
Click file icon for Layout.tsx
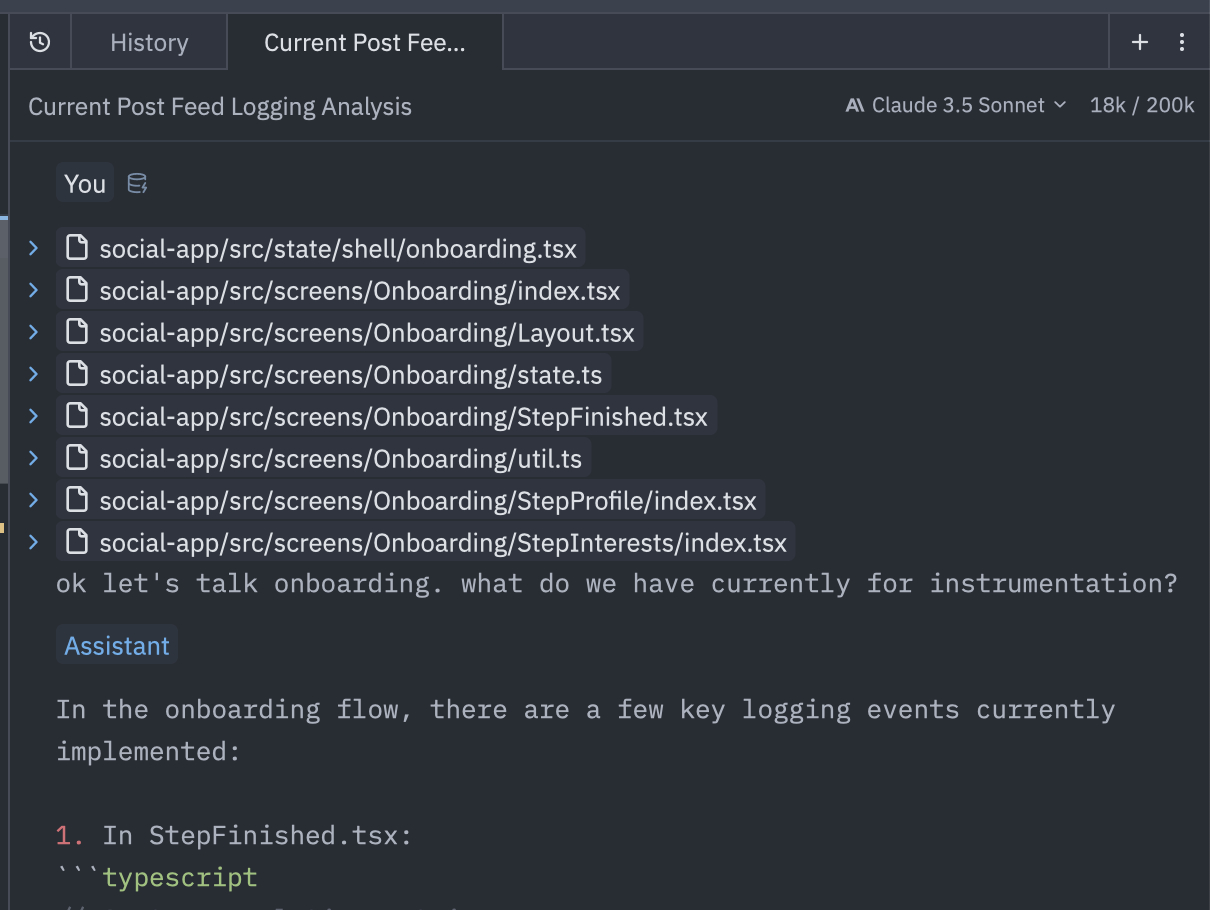(77, 332)
